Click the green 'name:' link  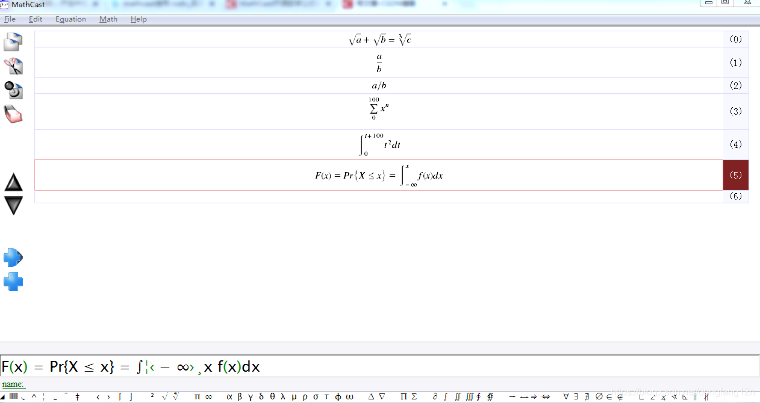[x=13, y=384]
